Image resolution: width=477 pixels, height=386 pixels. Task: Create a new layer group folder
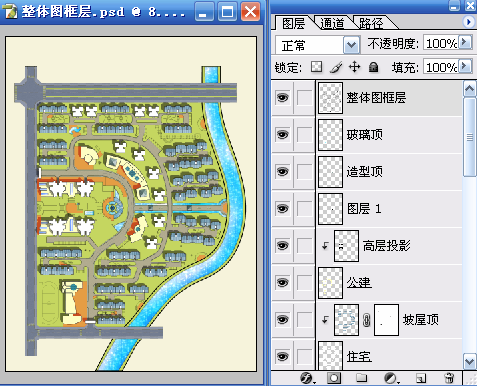(x=361, y=378)
